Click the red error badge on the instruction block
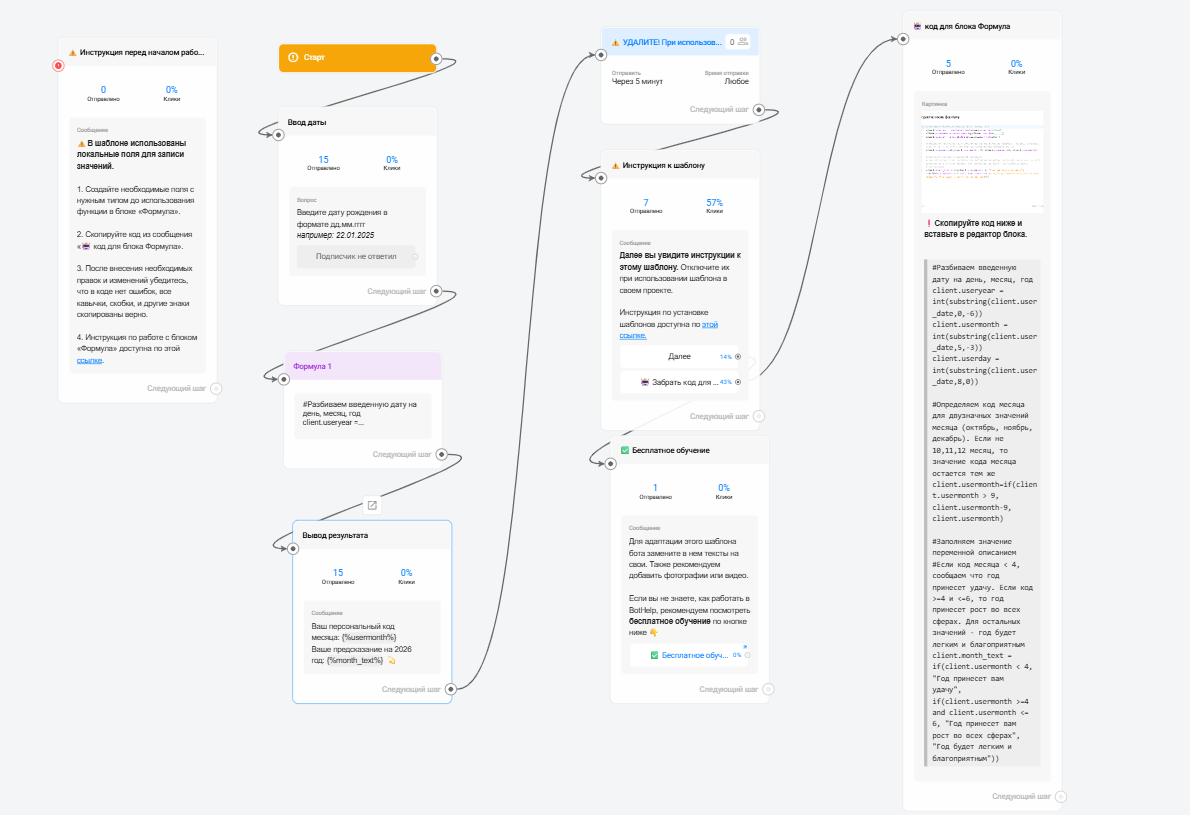This screenshot has height=815, width=1190. tap(58, 66)
